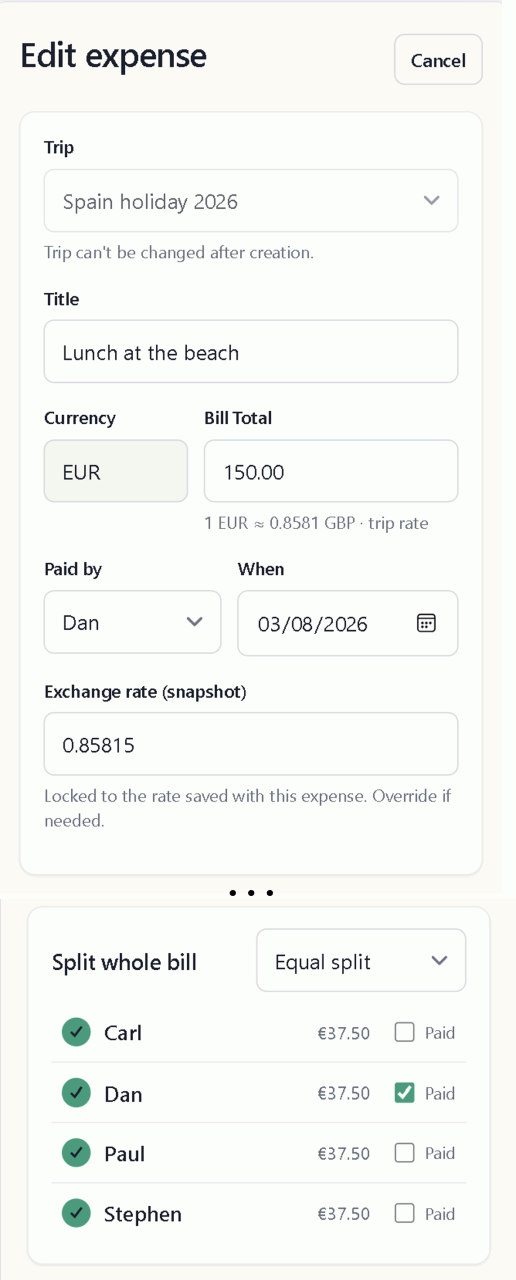
Task: Toggle Carl's green participant checkmark
Action: [x=76, y=1032]
